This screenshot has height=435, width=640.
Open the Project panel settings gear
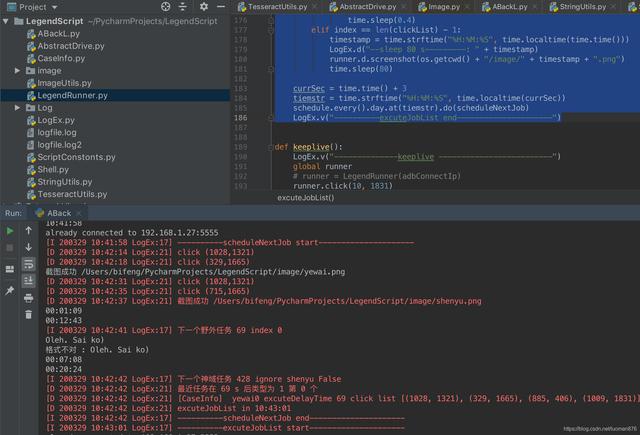204,7
